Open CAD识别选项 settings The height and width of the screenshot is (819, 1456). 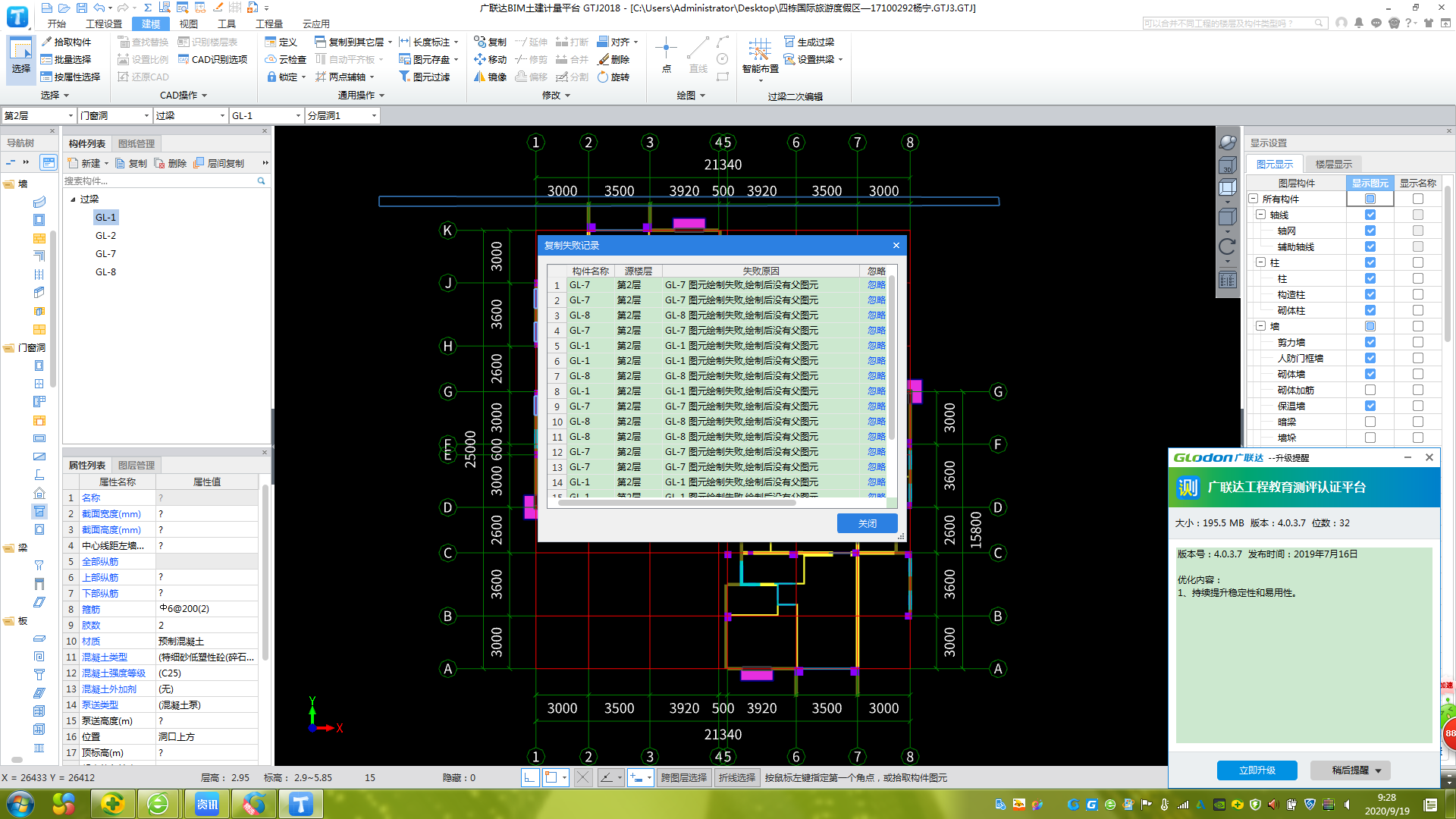click(x=212, y=59)
